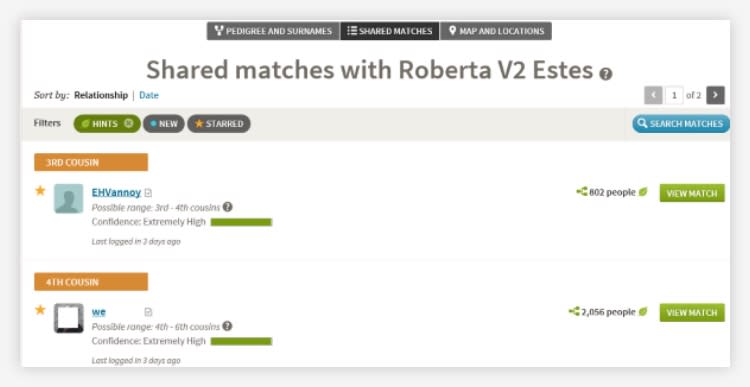This screenshot has height=387, width=750.
Task: Switch to Map and Locations tab
Action: click(496, 31)
